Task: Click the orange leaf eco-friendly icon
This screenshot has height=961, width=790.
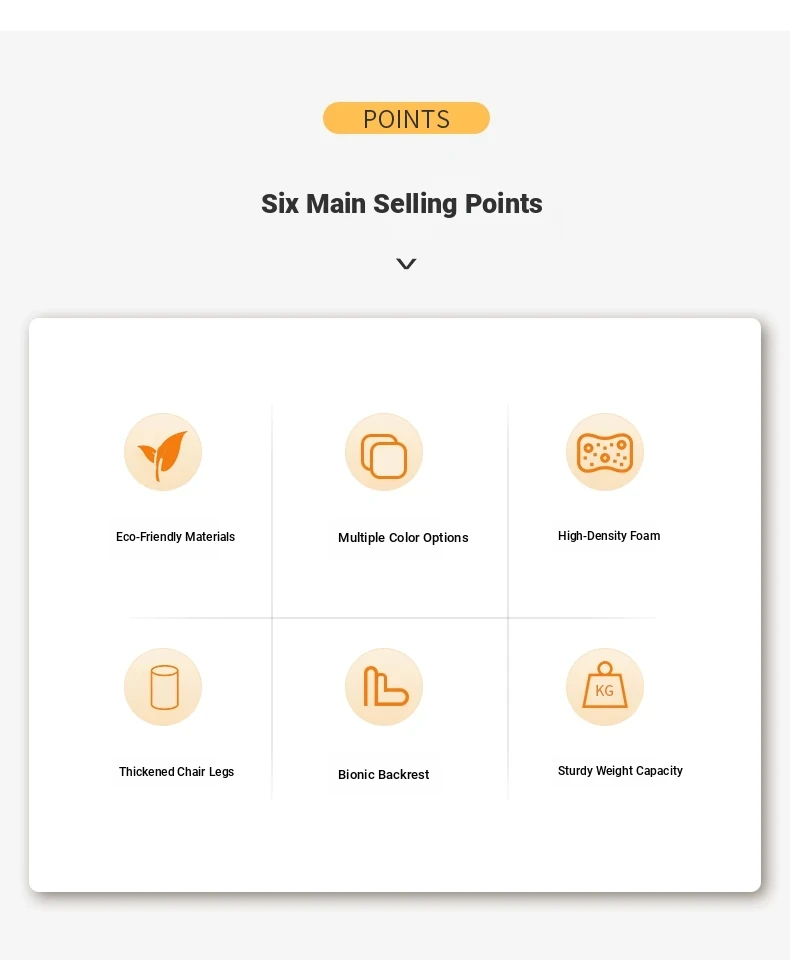Action: [x=163, y=452]
